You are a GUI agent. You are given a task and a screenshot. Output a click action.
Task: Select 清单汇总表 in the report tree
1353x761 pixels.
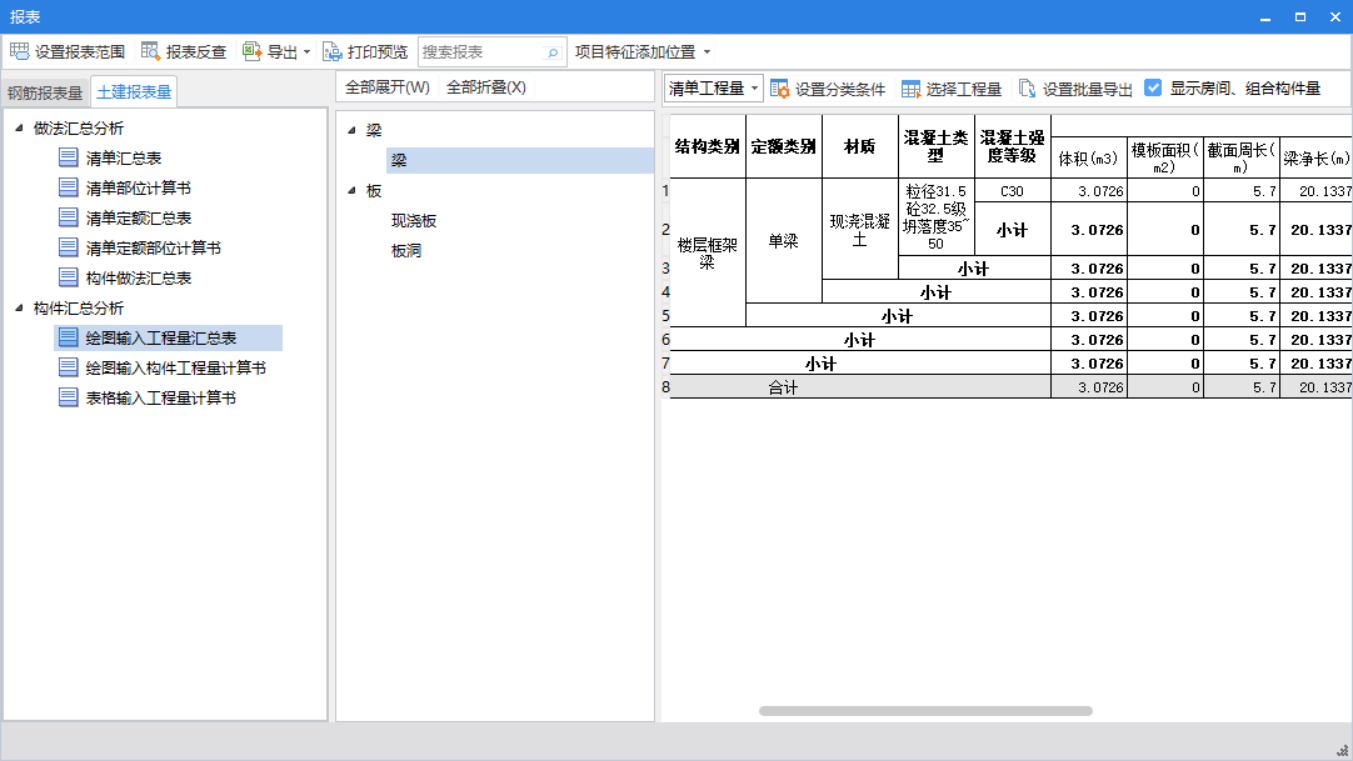click(x=124, y=158)
